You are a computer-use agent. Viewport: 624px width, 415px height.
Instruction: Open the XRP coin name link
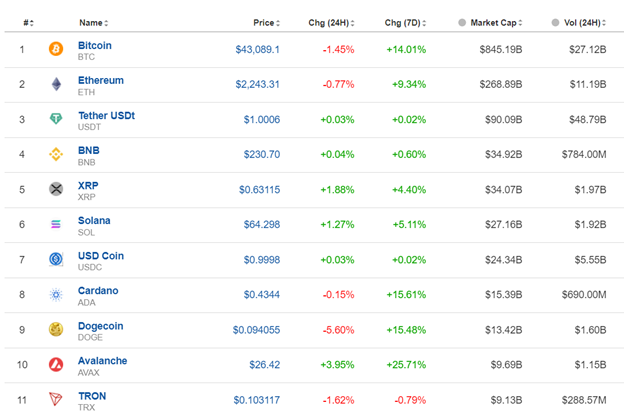[x=88, y=185]
